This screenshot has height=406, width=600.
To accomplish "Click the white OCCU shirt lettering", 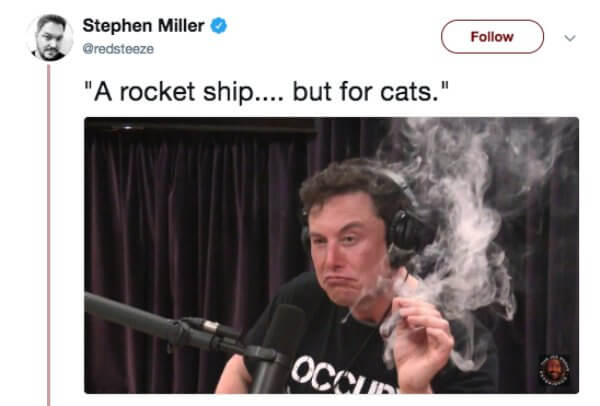I will pos(342,377).
